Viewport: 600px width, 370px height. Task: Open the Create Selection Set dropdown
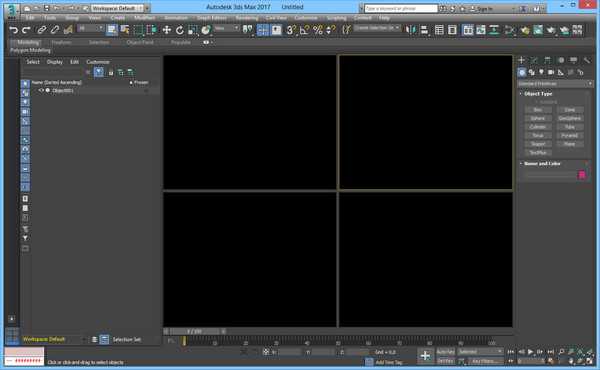[377, 28]
